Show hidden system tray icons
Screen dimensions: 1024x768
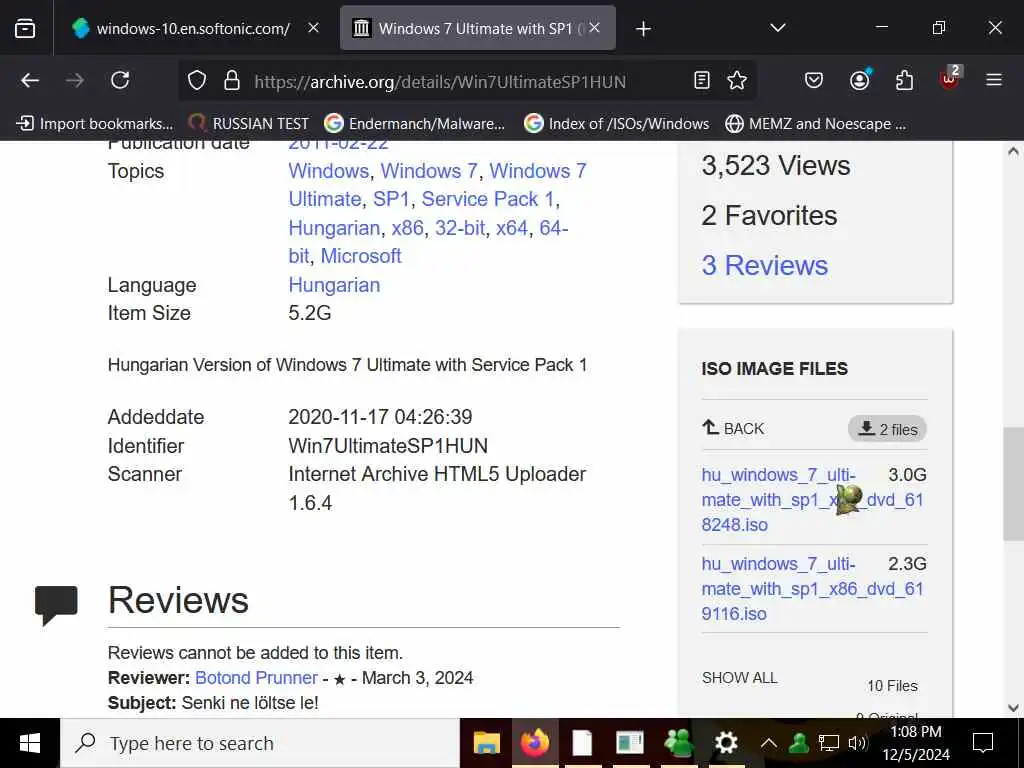(769, 743)
